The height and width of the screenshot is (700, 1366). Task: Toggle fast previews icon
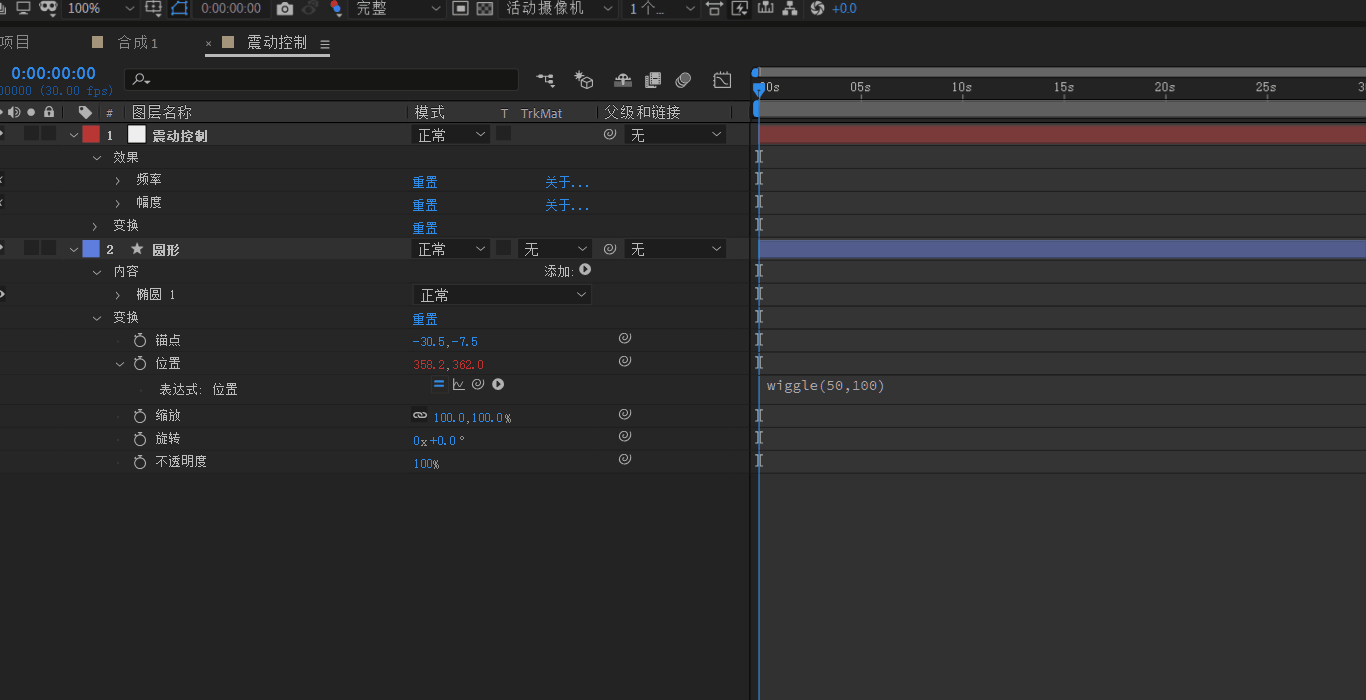(740, 8)
